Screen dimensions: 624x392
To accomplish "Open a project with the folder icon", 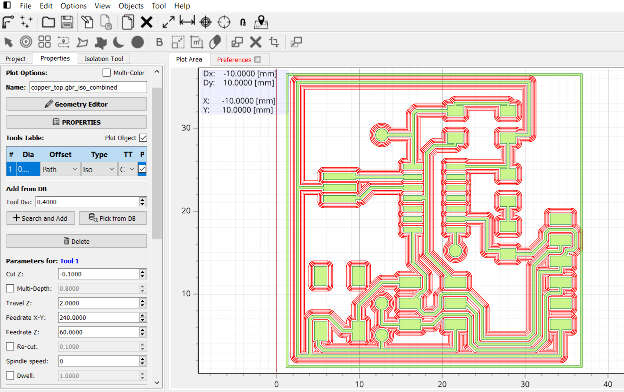I will [48, 22].
